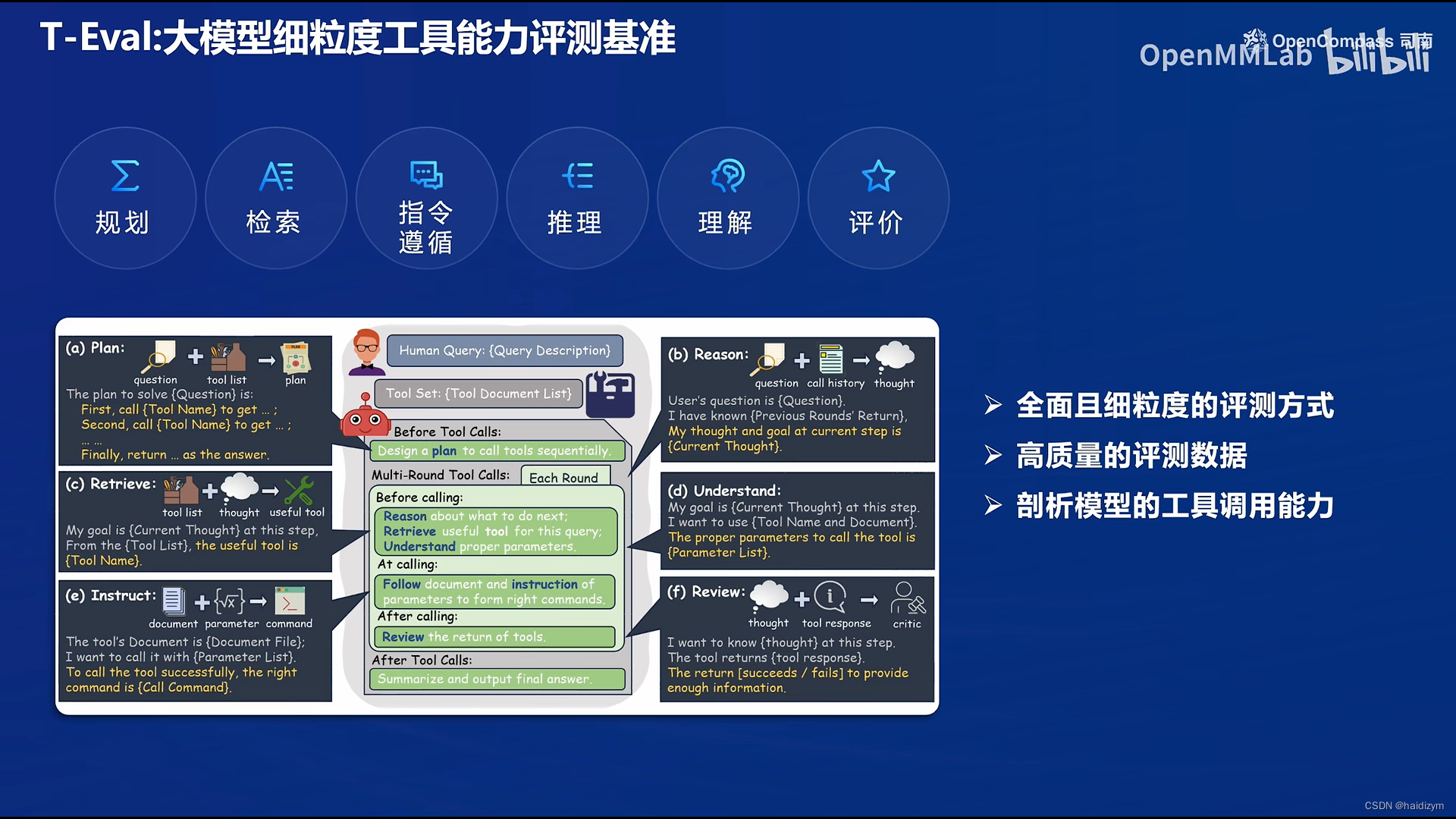Click the 检索 (Retrieval) icon
This screenshot has width=1456, height=819.
coord(275,174)
